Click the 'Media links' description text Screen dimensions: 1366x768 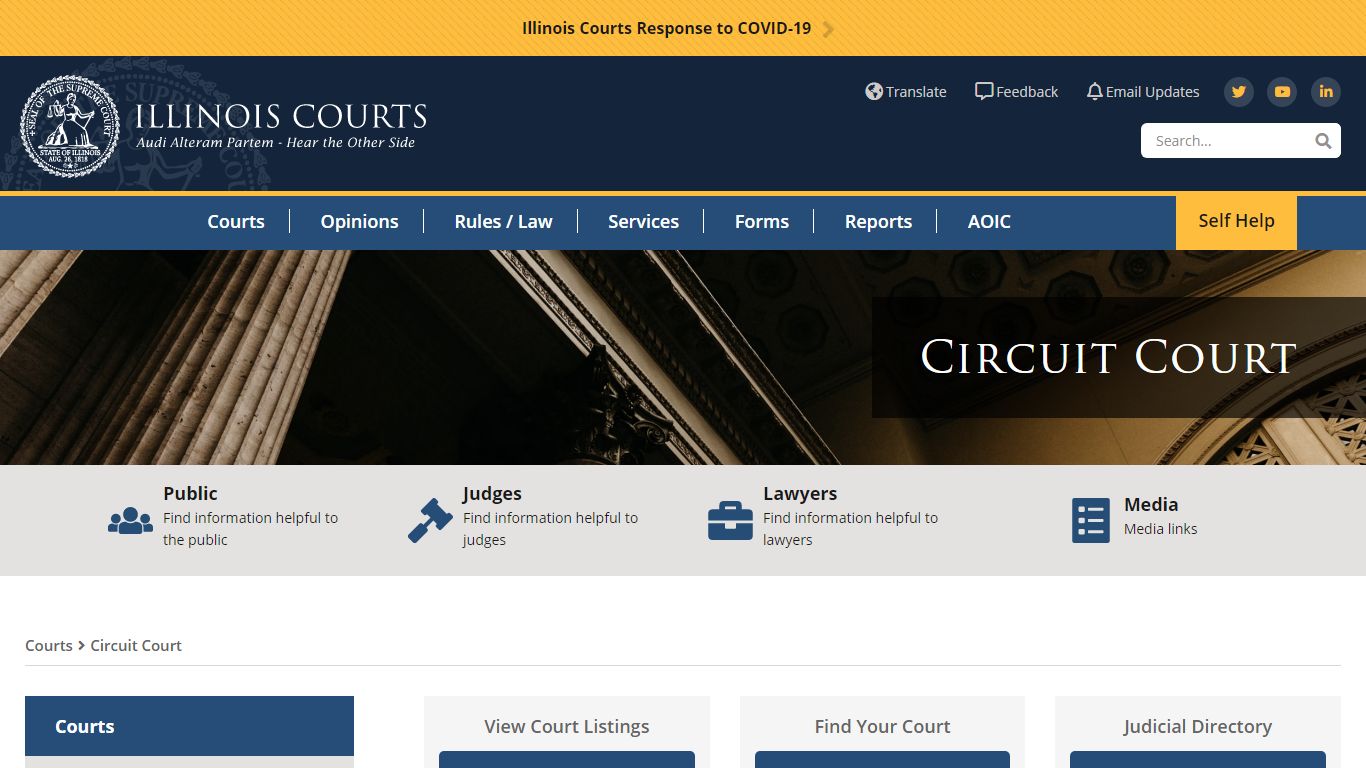click(x=1160, y=529)
